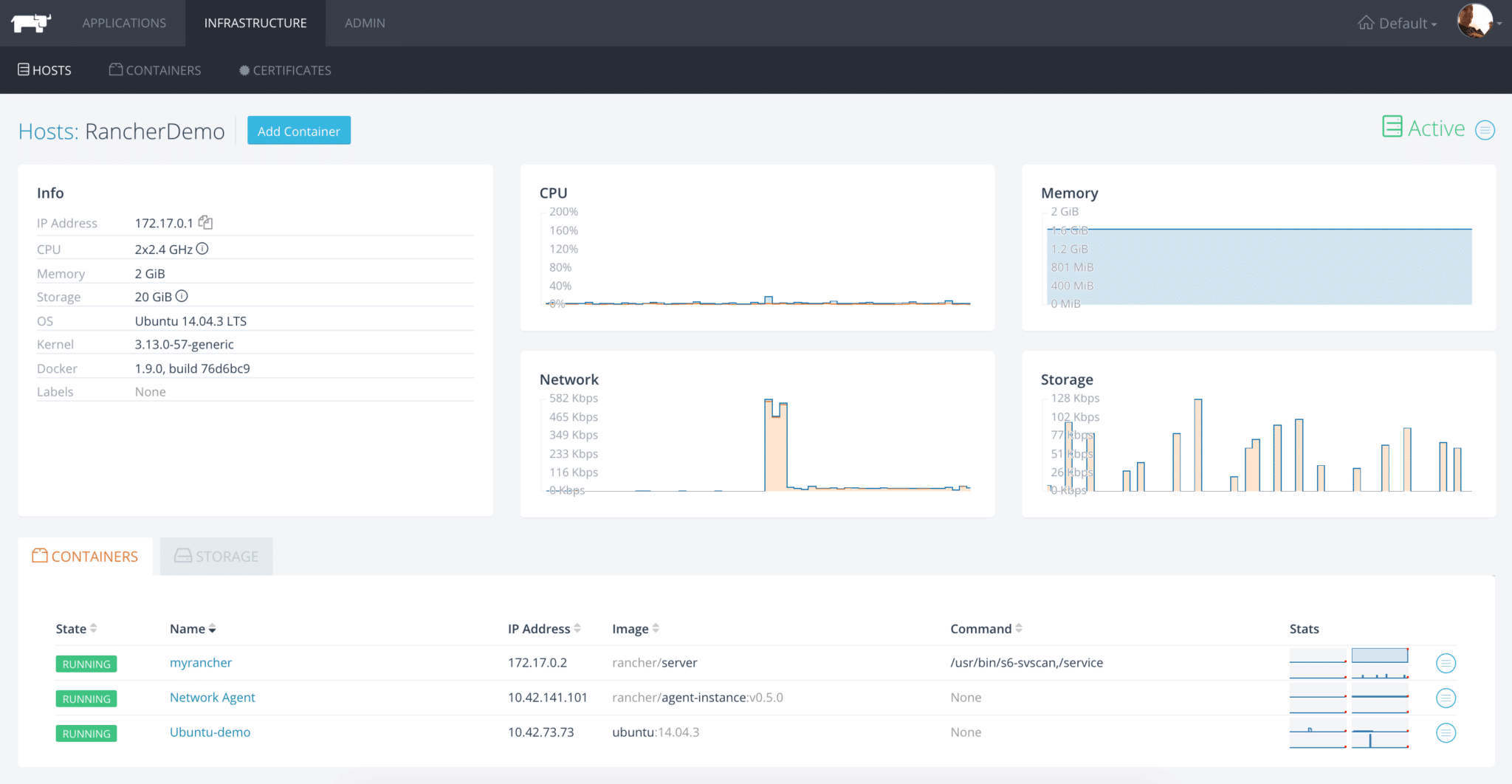Click the myrancher memory stats sparkline

point(1379,663)
